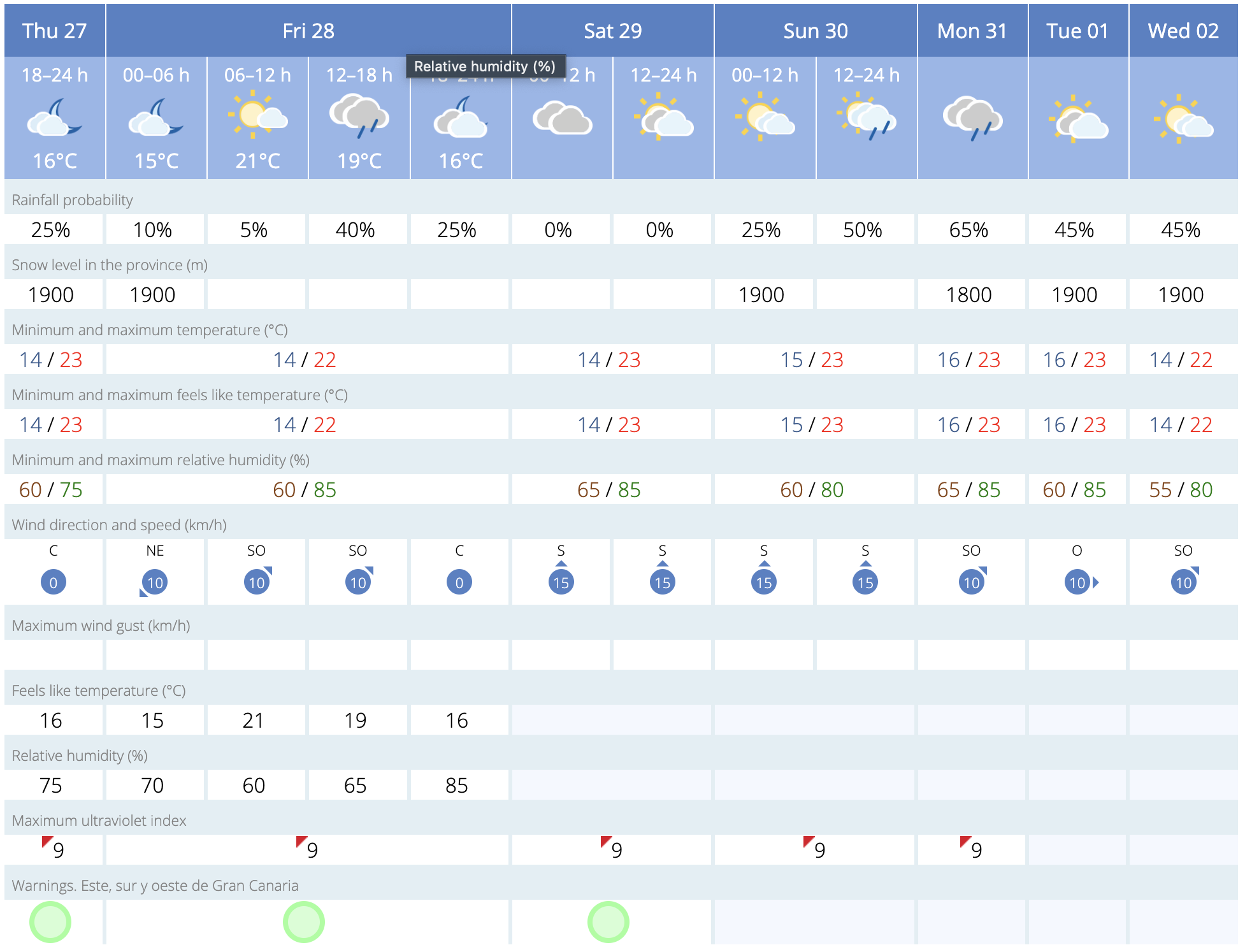Click the Tue 01 west wind arrow icon
The height and width of the screenshot is (952, 1245).
(x=1095, y=582)
